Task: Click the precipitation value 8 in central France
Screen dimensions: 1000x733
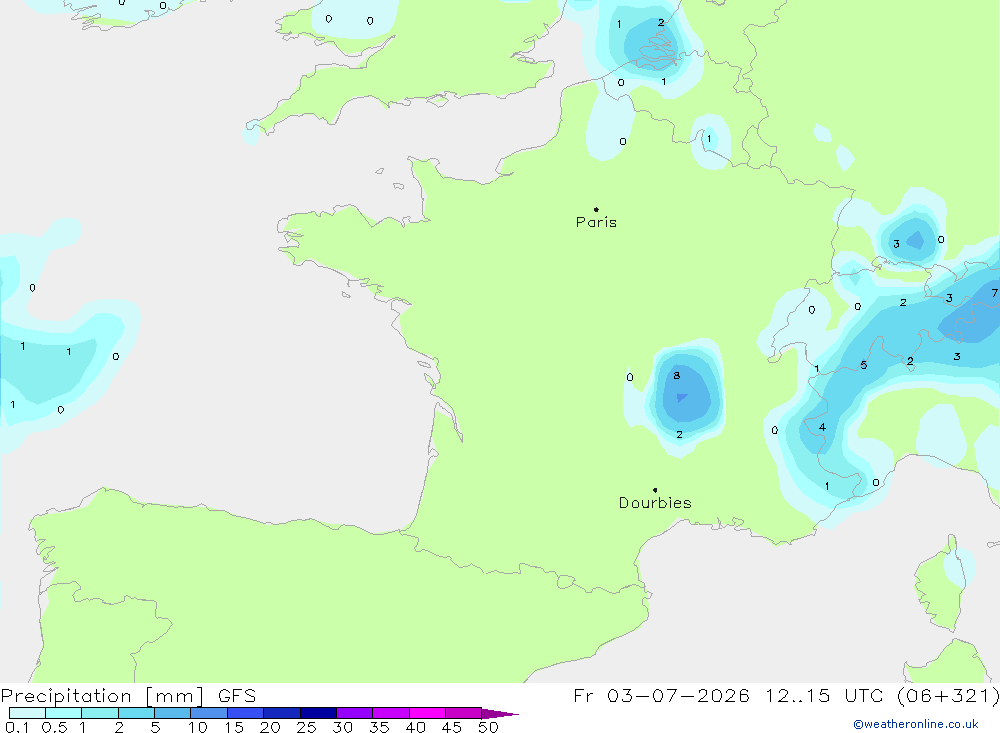Action: (677, 375)
